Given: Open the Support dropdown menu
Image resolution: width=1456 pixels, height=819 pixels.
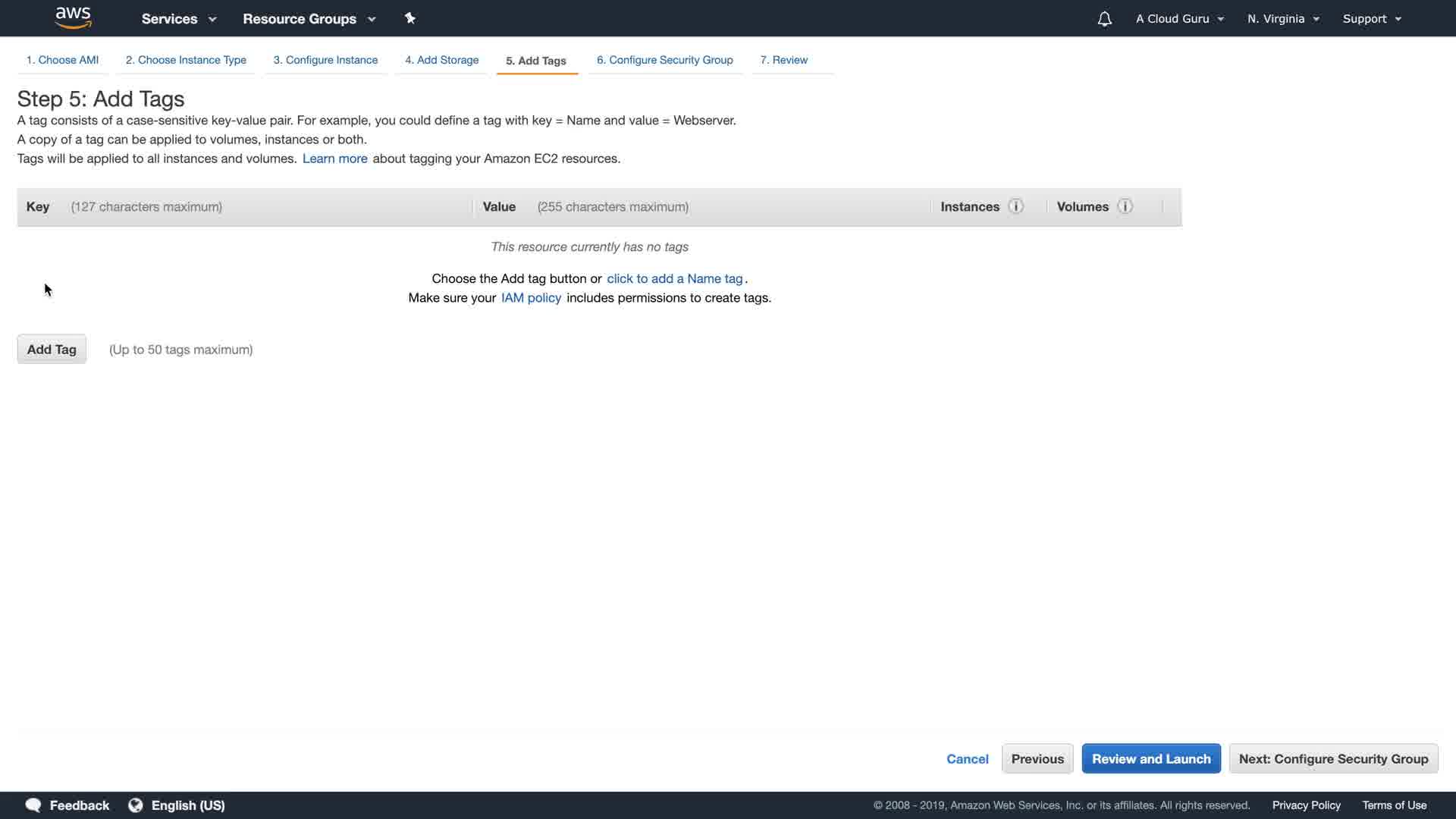Looking at the screenshot, I should 1371,19.
